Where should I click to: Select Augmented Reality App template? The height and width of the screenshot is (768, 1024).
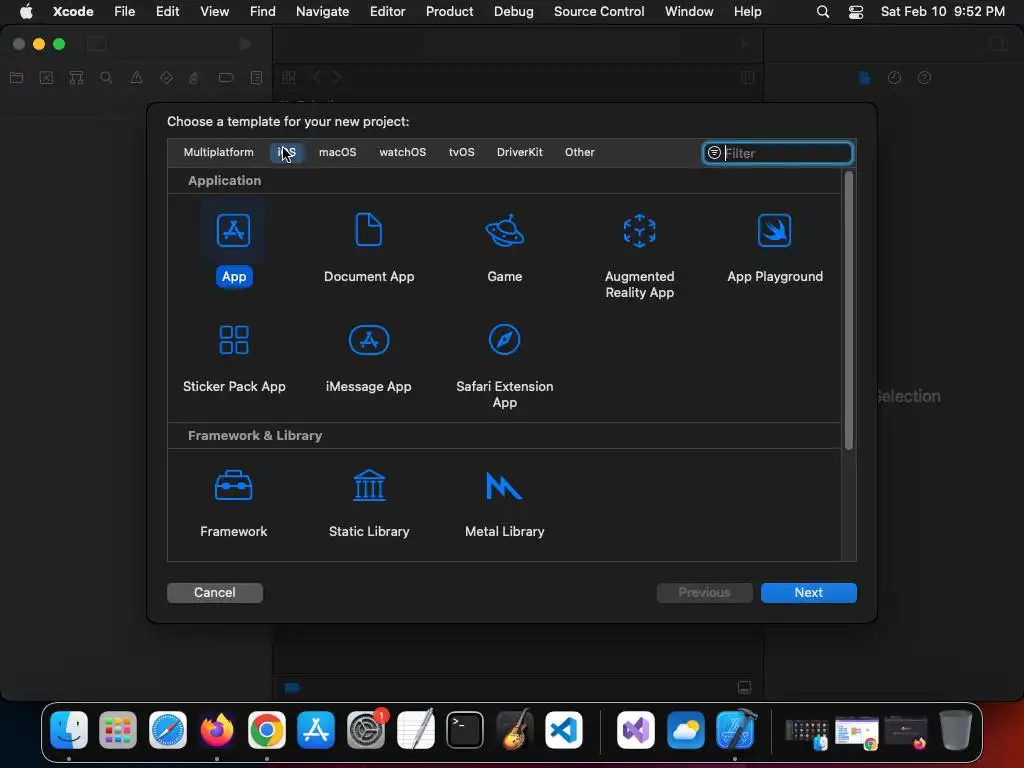click(639, 231)
